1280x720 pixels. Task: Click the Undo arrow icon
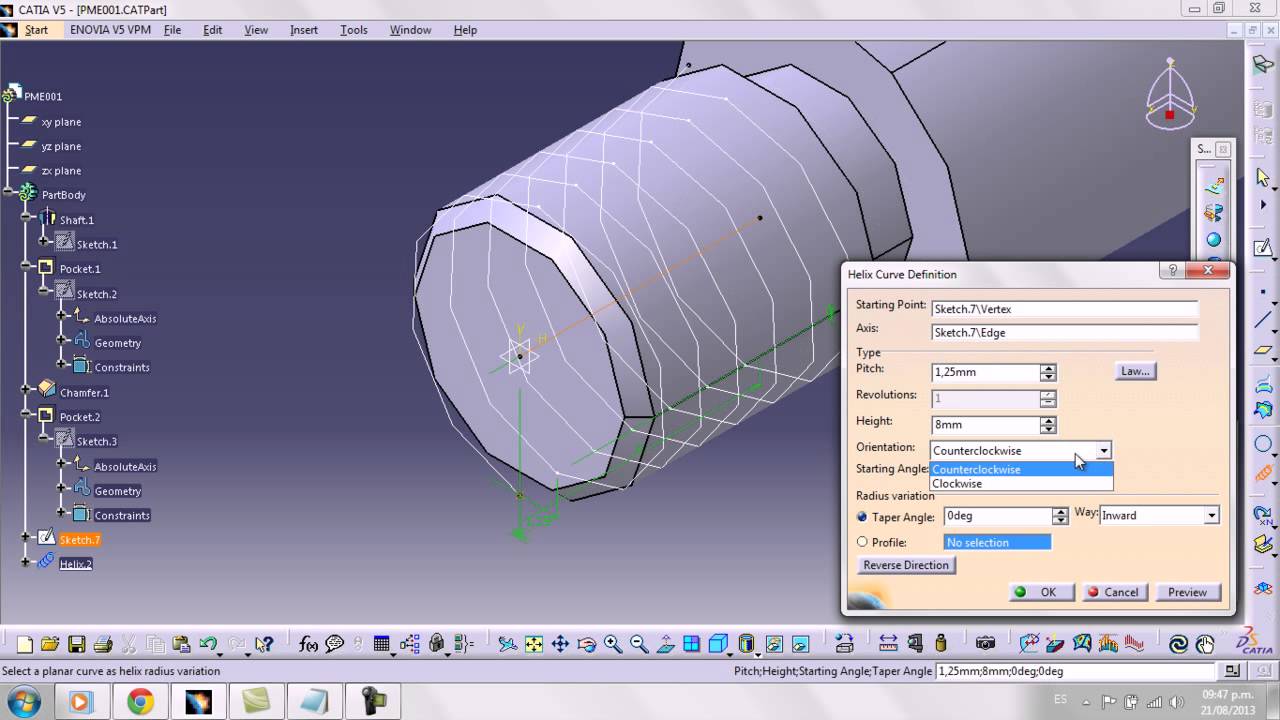tap(208, 643)
